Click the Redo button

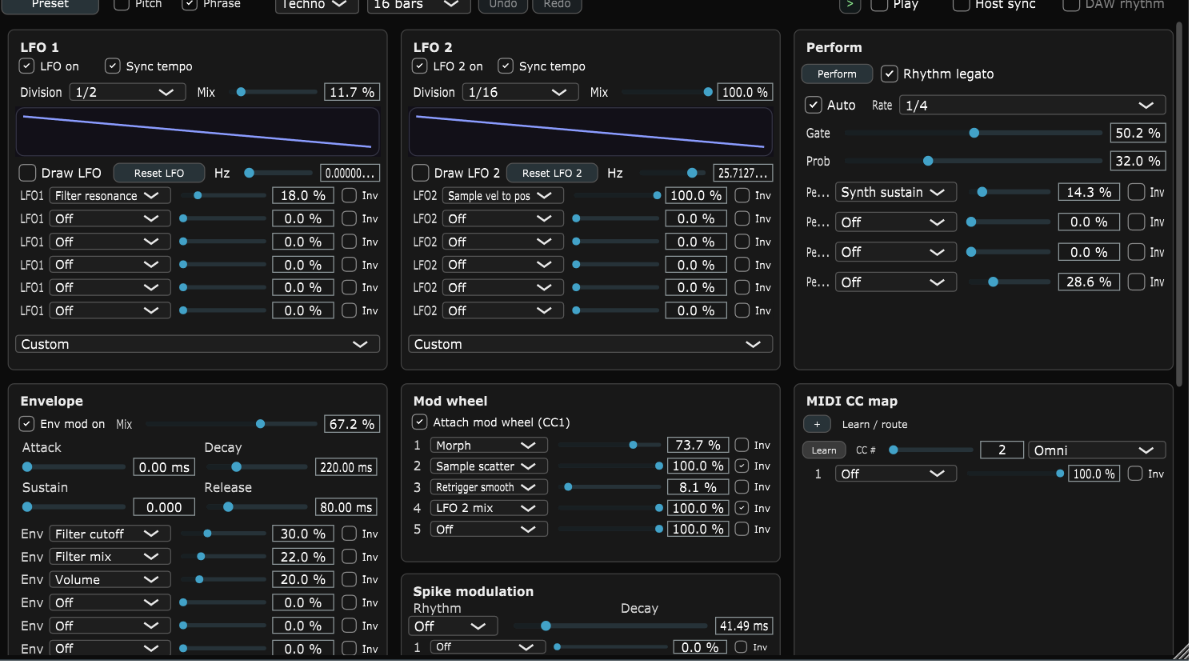tap(557, 5)
